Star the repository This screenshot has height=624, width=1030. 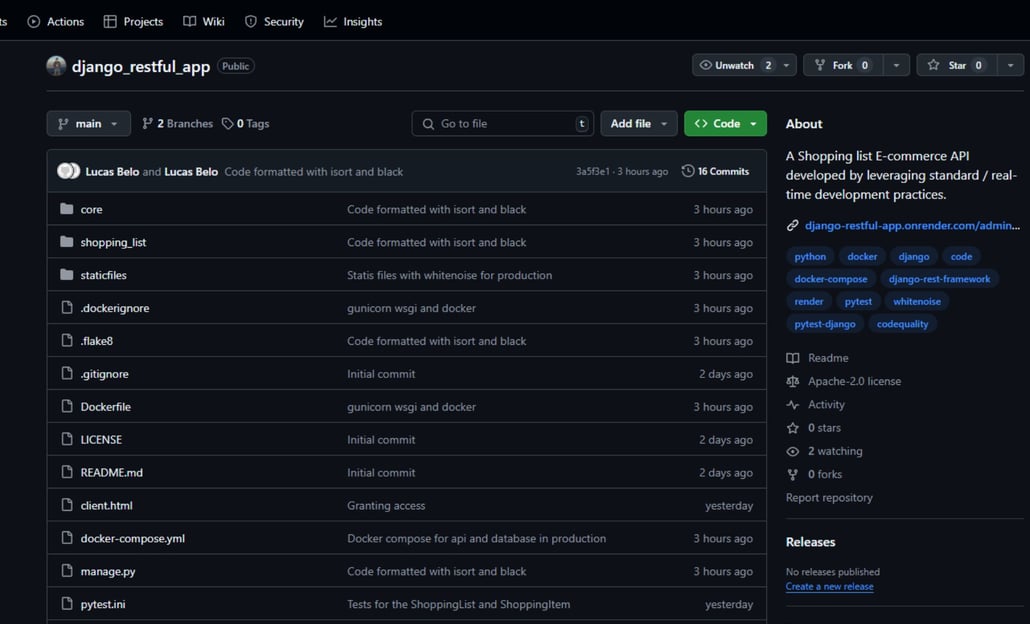[956, 65]
